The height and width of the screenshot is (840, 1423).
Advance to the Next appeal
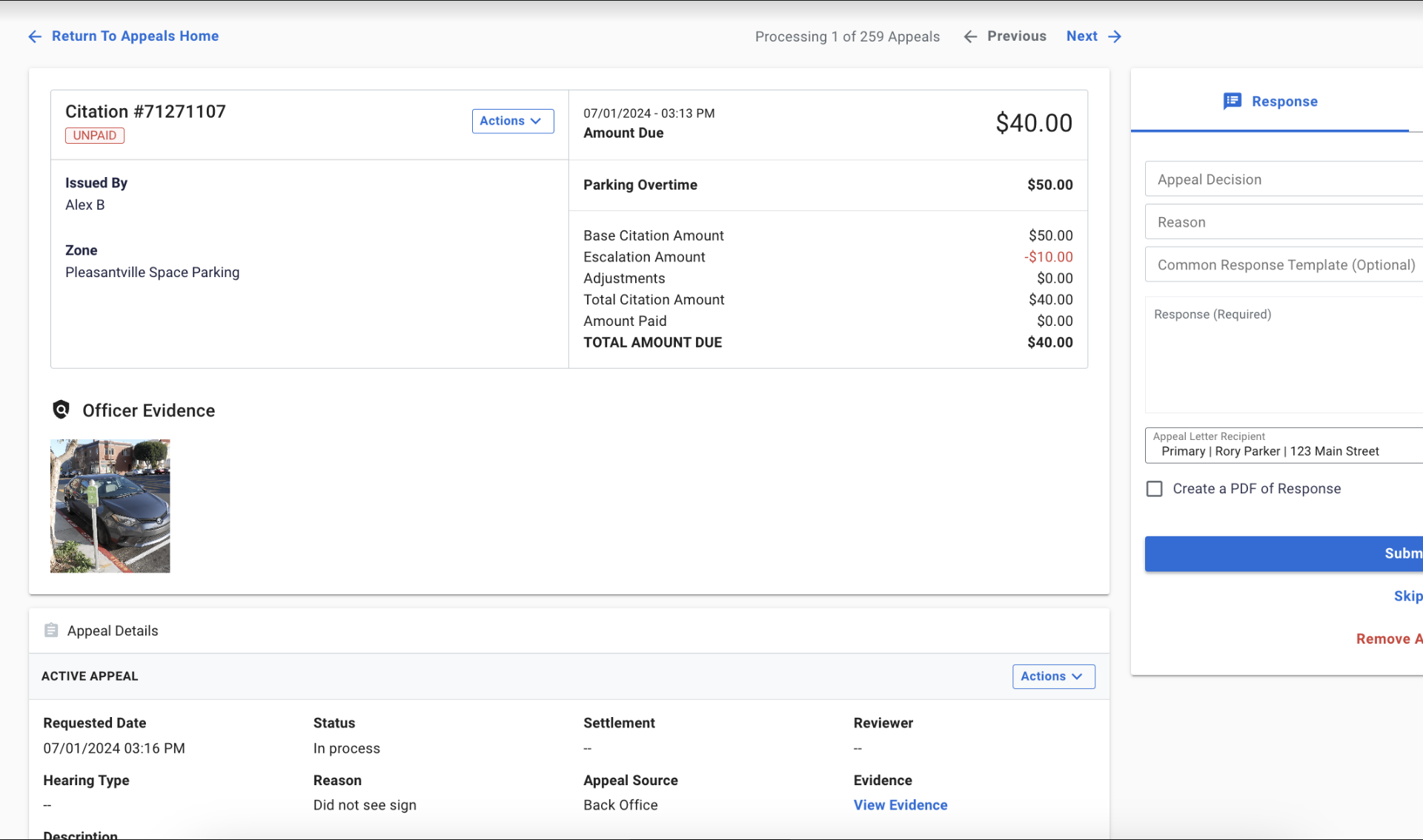click(x=1081, y=36)
